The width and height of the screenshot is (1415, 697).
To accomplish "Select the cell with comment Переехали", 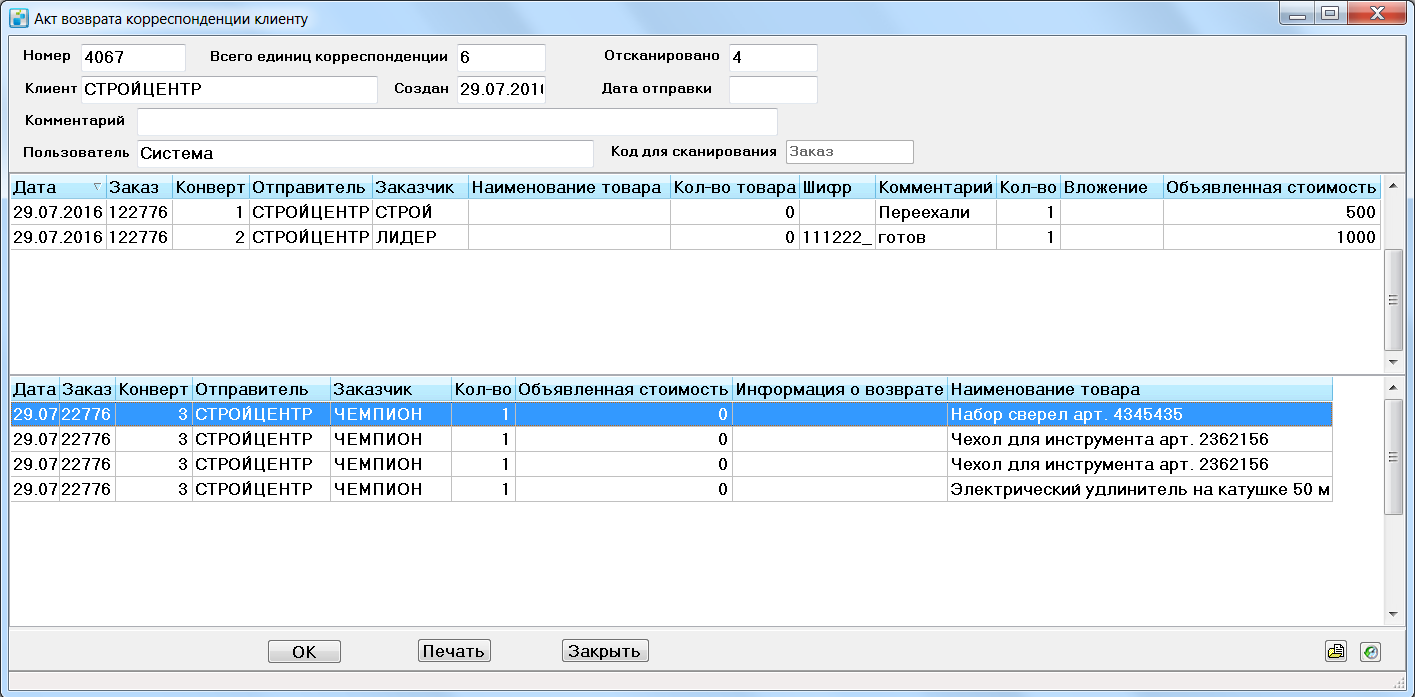I will [936, 212].
